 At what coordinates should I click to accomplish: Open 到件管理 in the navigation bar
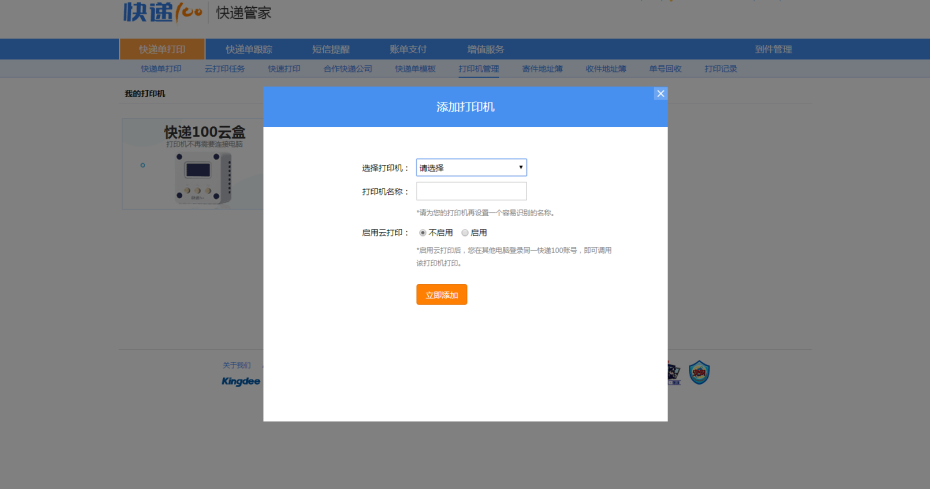pos(774,49)
